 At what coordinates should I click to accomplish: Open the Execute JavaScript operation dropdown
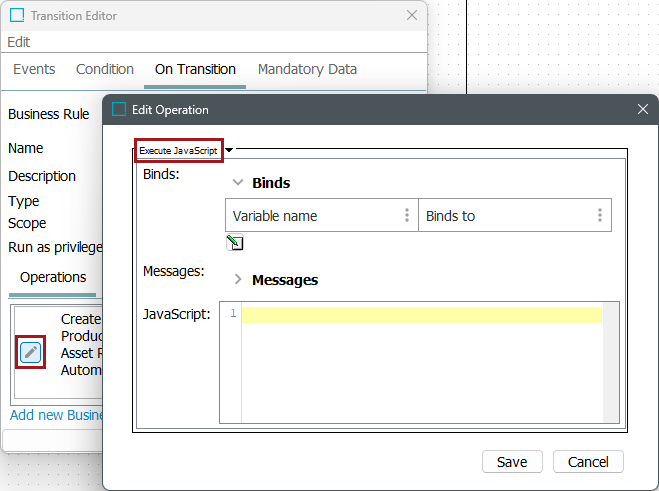tap(229, 150)
